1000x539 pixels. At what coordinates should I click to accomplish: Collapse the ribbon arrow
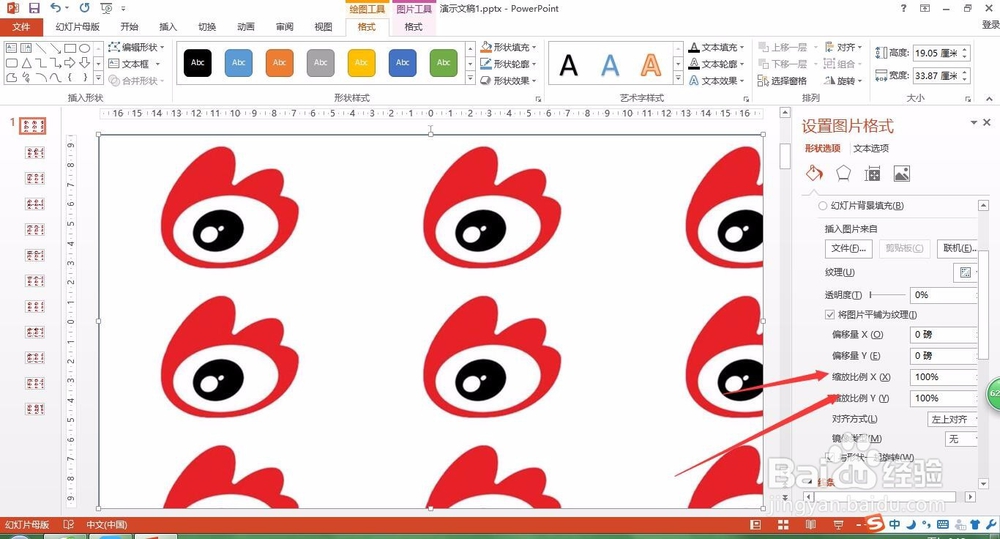pos(989,98)
